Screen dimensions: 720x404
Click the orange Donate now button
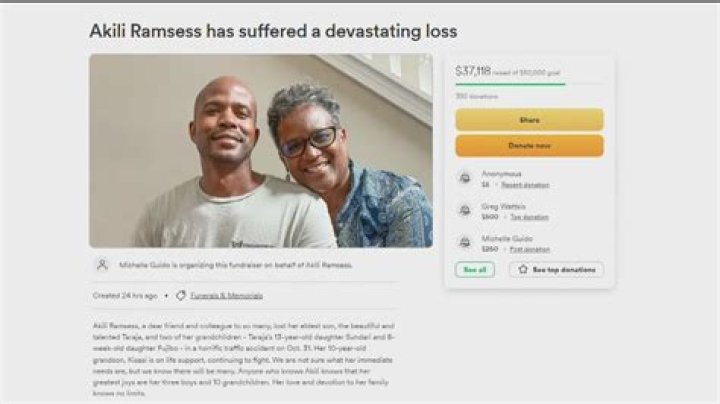point(529,146)
